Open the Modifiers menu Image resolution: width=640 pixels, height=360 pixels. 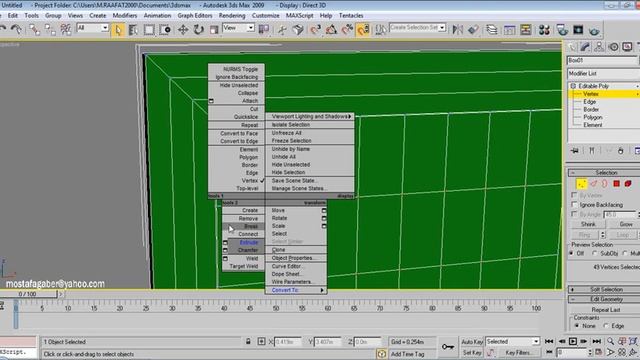coord(124,16)
